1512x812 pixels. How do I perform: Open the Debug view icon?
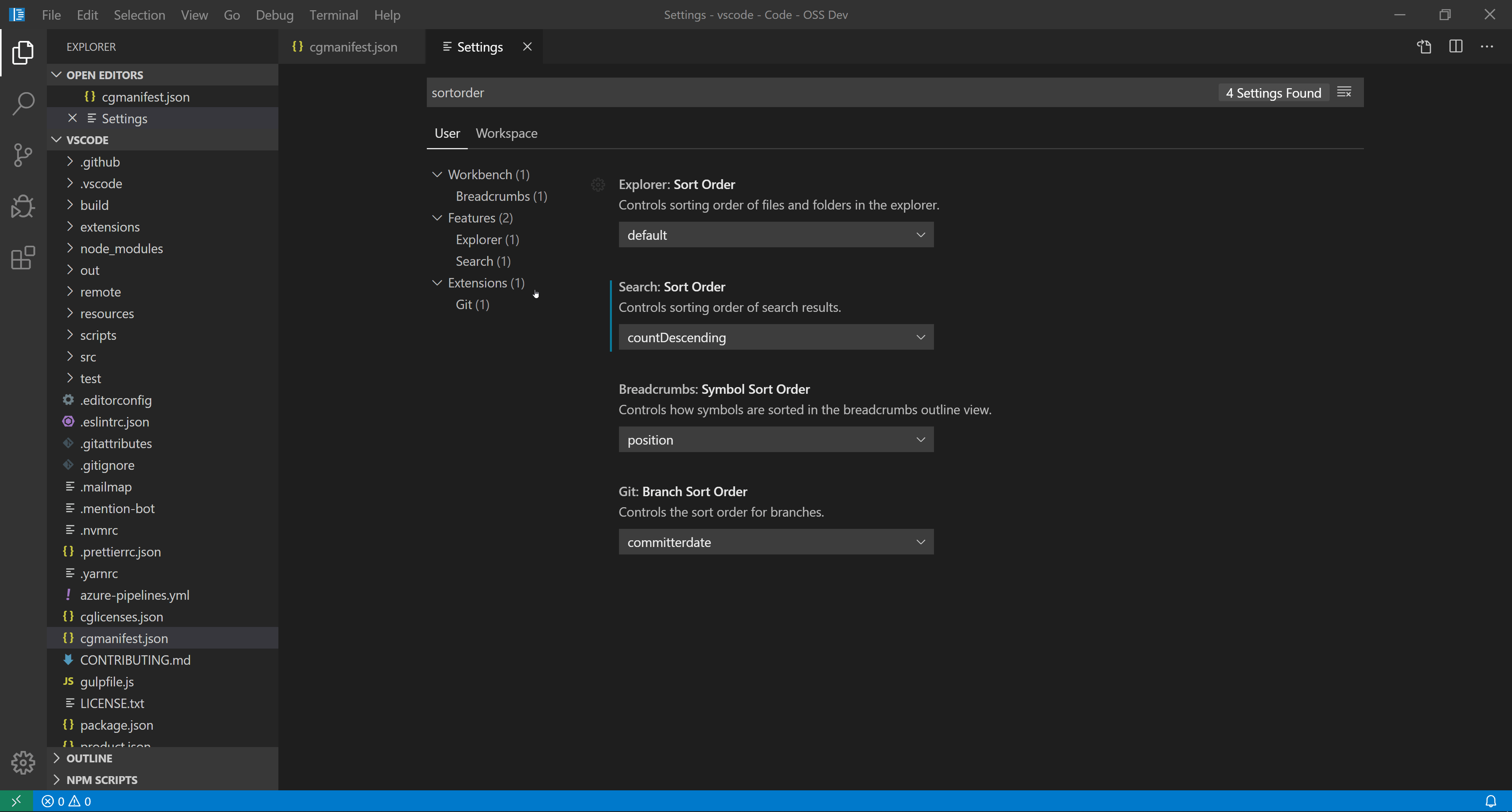tap(23, 206)
